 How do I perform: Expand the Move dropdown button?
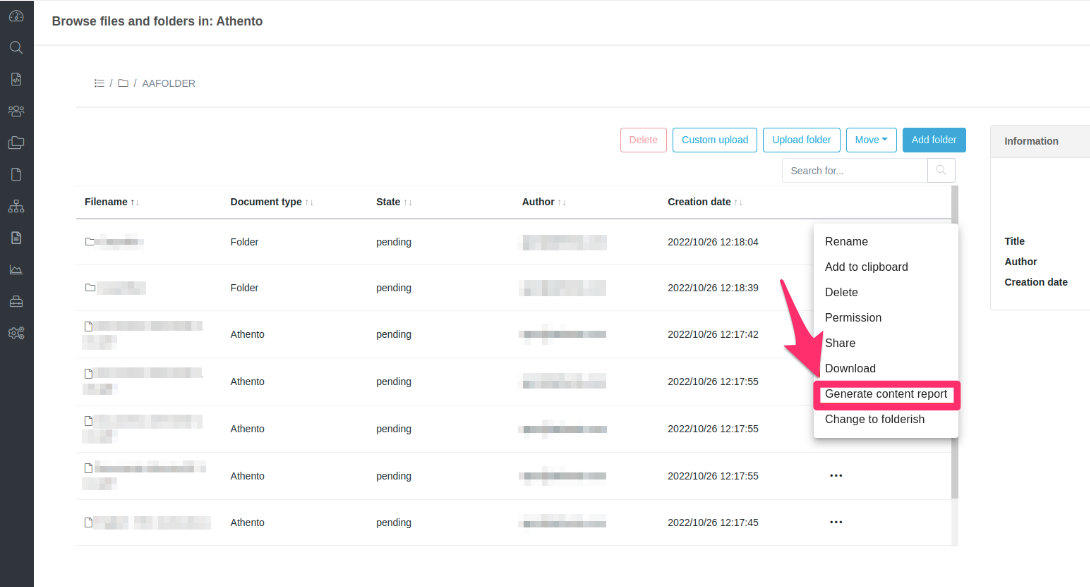point(870,140)
